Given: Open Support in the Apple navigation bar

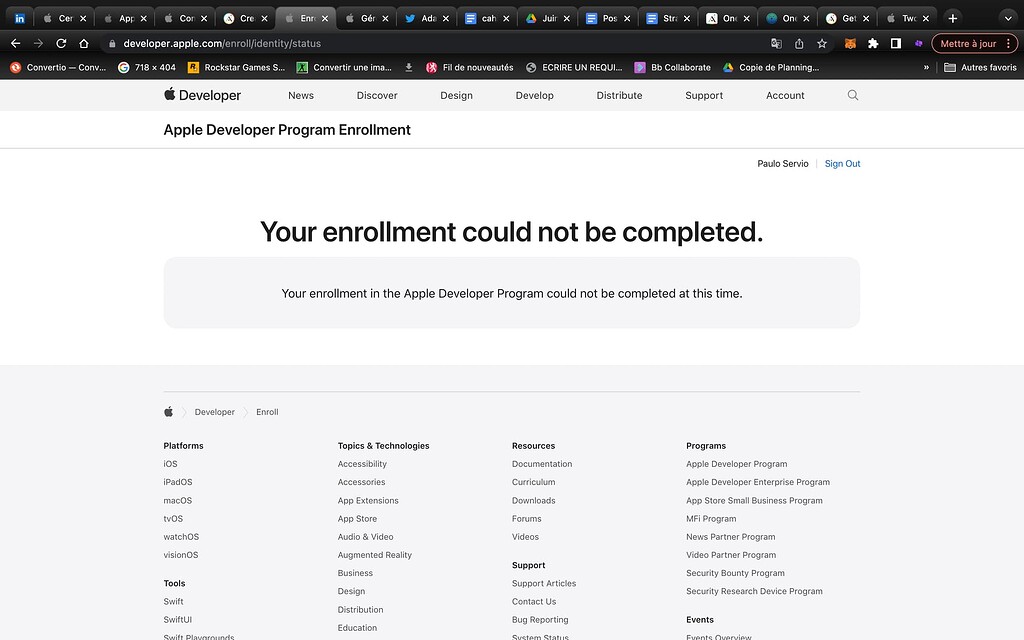Looking at the screenshot, I should click(703, 95).
